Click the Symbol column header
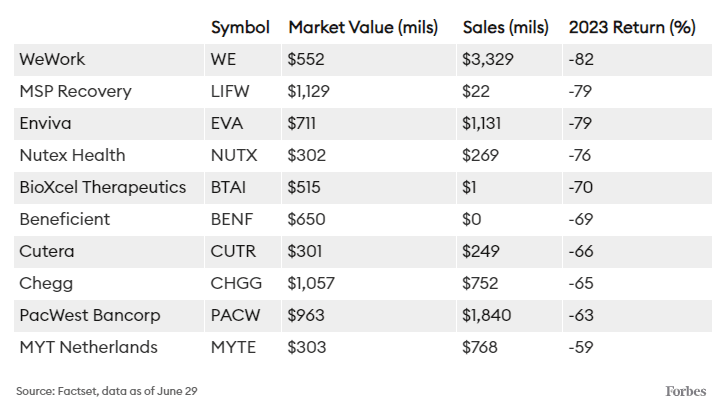Viewport: 720px width, 410px height. click(240, 27)
